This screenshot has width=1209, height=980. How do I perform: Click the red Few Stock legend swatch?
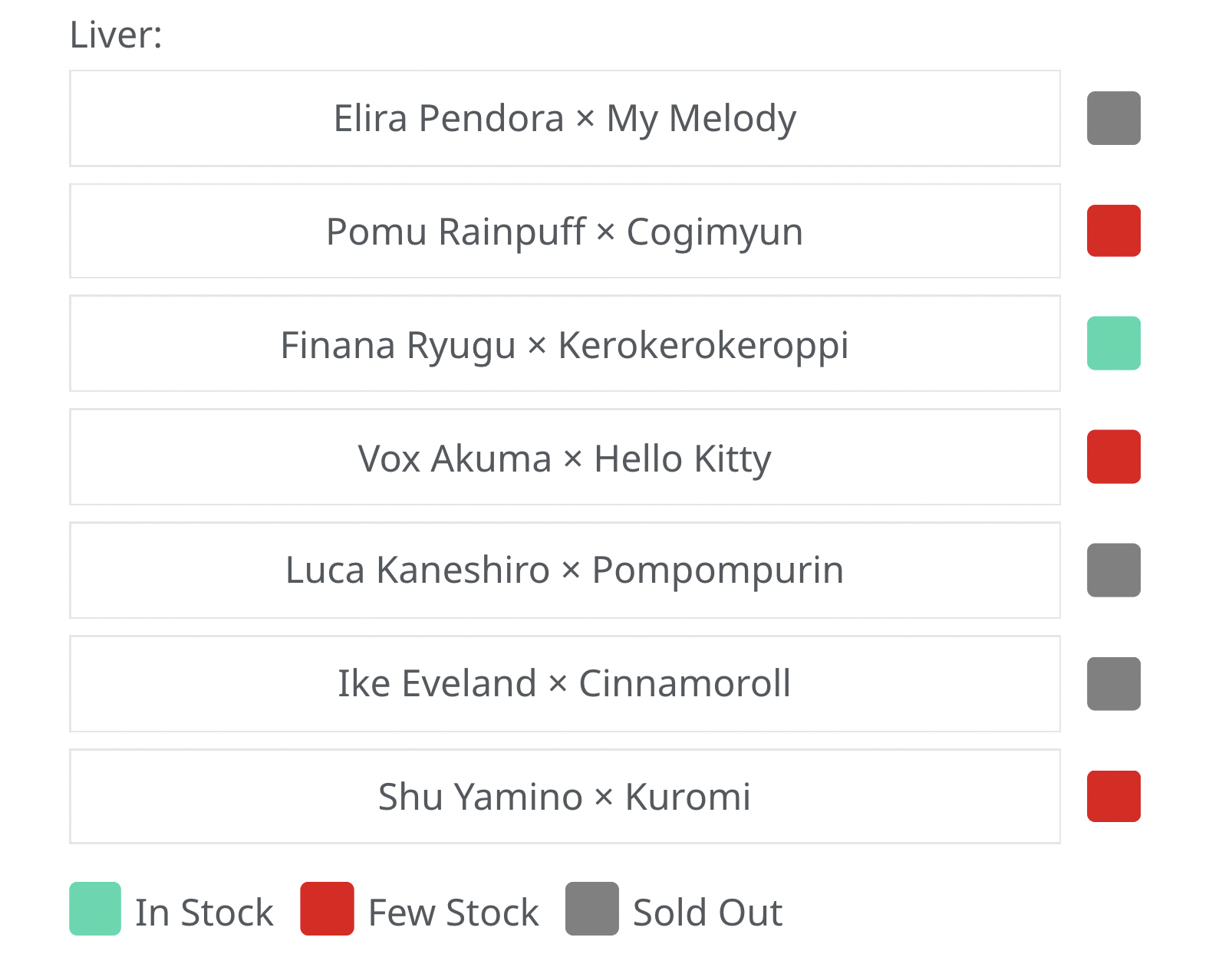pyautogui.click(x=327, y=909)
